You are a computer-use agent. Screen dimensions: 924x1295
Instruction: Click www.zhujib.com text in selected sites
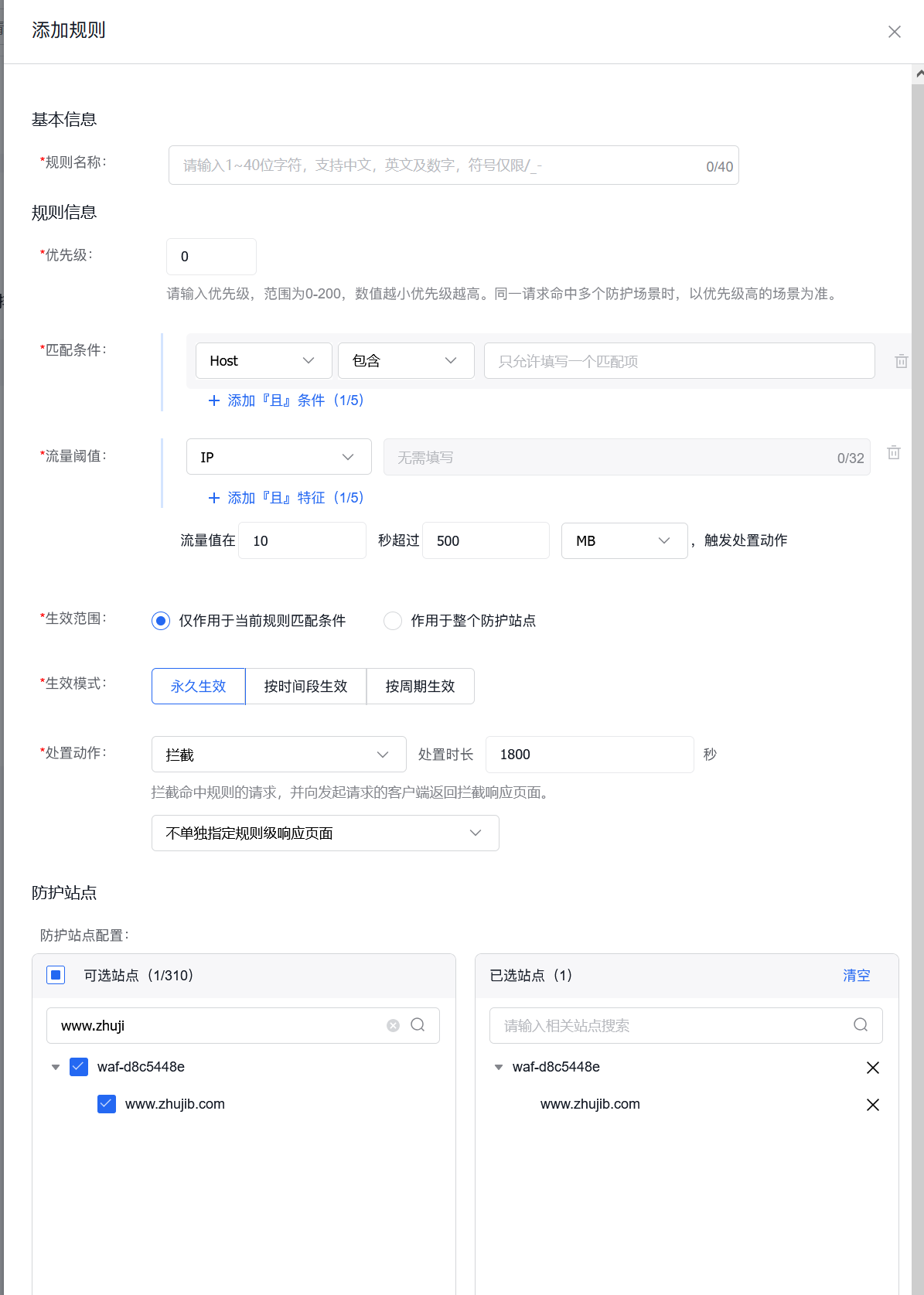pos(590,1104)
